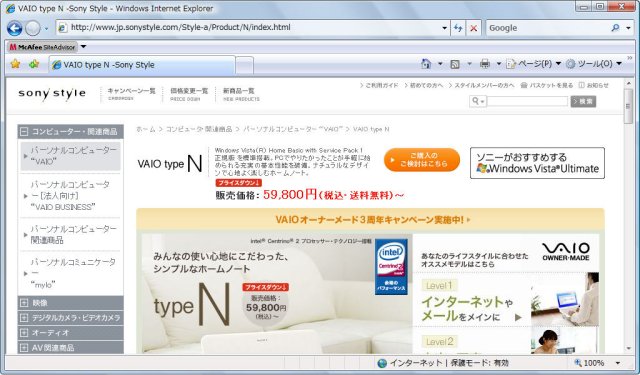Select パーソナルコンピューター "VAIO" sidebar item
The height and width of the screenshot is (375, 640).
71,156
